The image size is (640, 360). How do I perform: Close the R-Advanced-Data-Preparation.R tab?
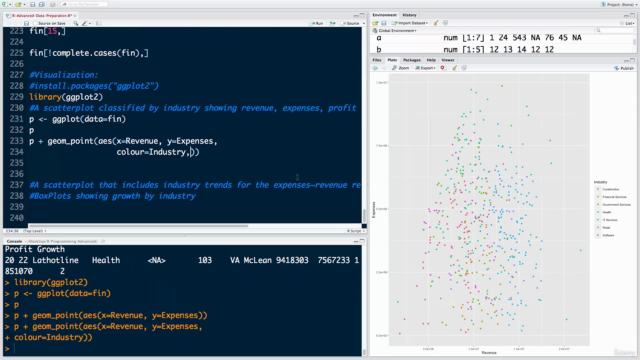click(x=75, y=16)
